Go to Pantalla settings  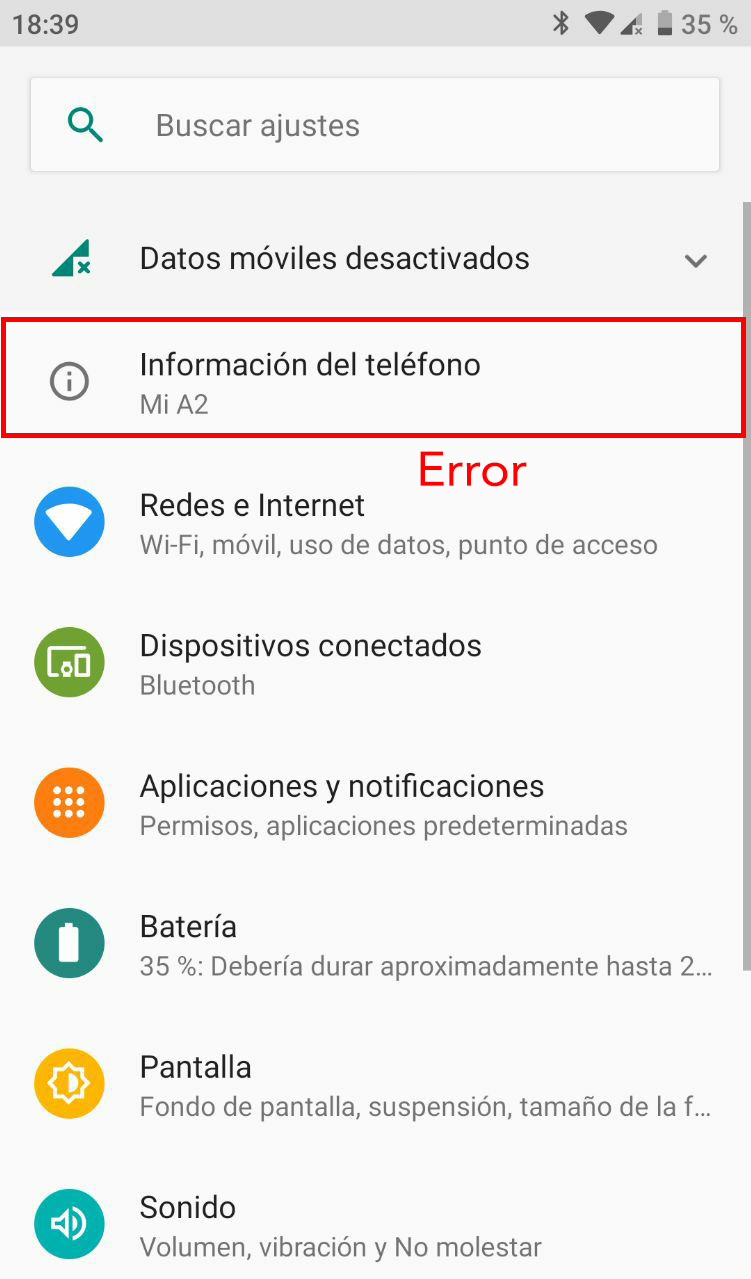tap(375, 1084)
